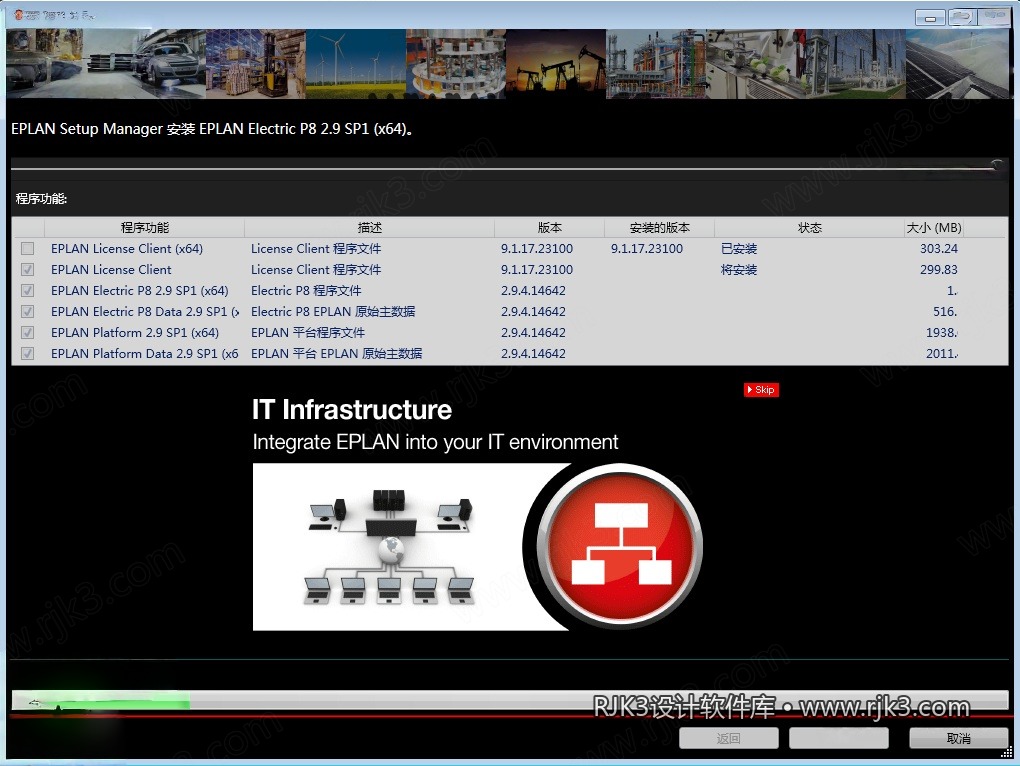Screen dimensions: 1020x766
Task: Click the red Skip button
Action: (x=761, y=390)
